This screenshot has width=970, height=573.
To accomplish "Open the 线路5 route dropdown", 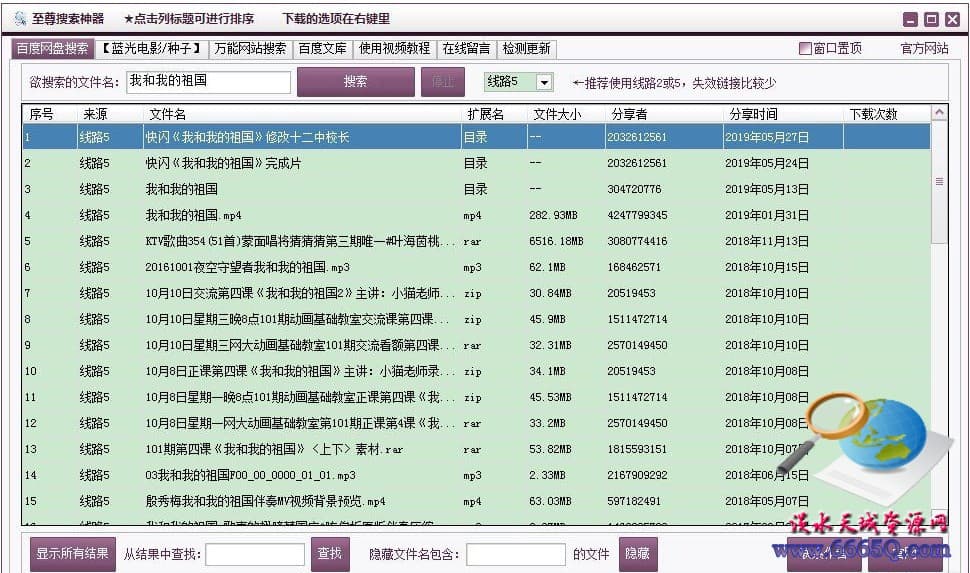I will point(544,82).
